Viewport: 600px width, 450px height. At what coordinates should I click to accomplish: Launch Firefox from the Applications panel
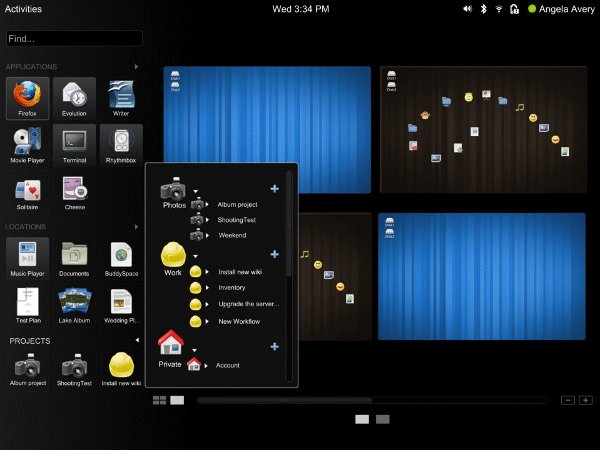26,99
